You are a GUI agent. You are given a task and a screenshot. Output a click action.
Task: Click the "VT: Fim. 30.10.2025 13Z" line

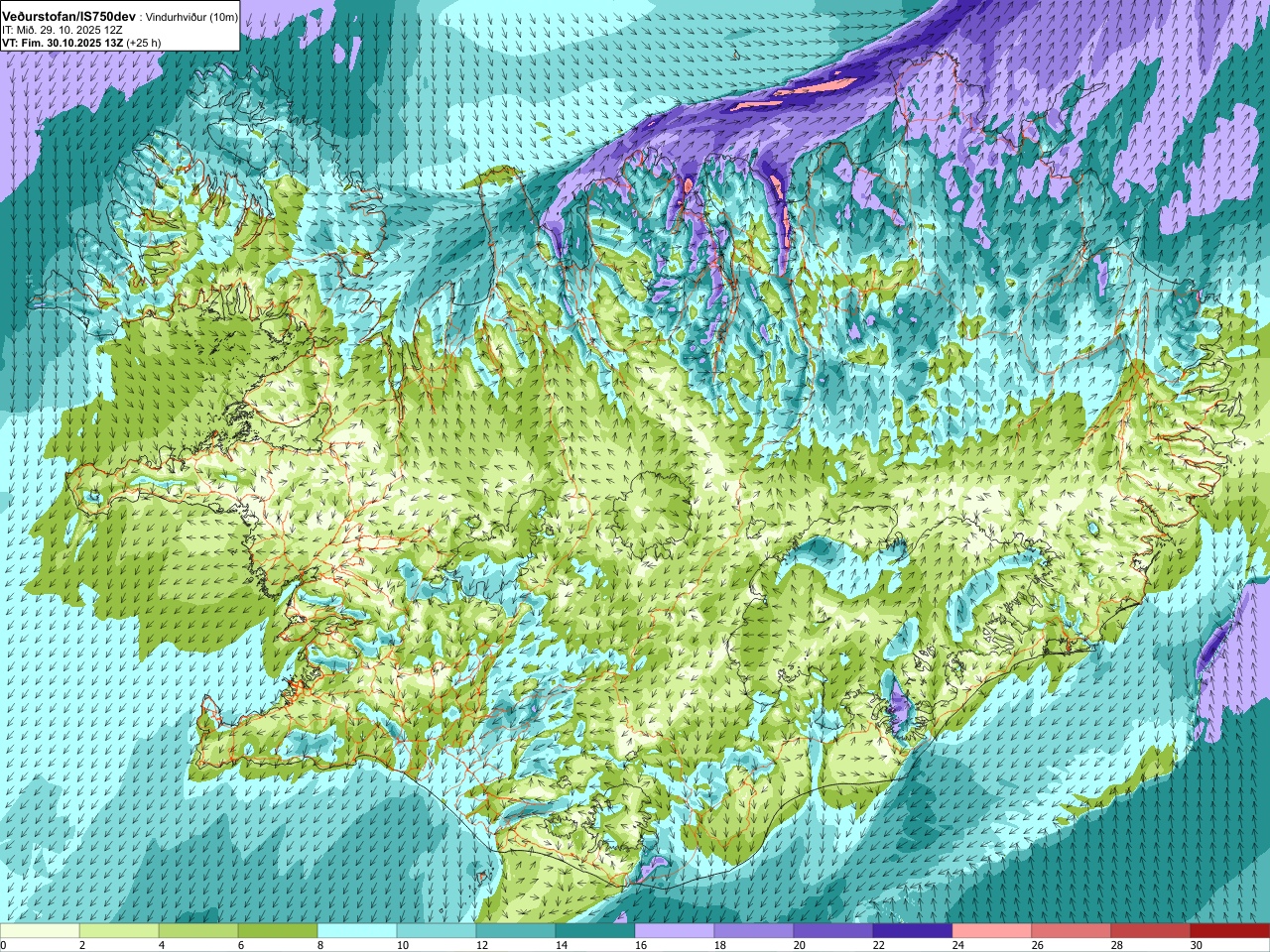click(63, 43)
